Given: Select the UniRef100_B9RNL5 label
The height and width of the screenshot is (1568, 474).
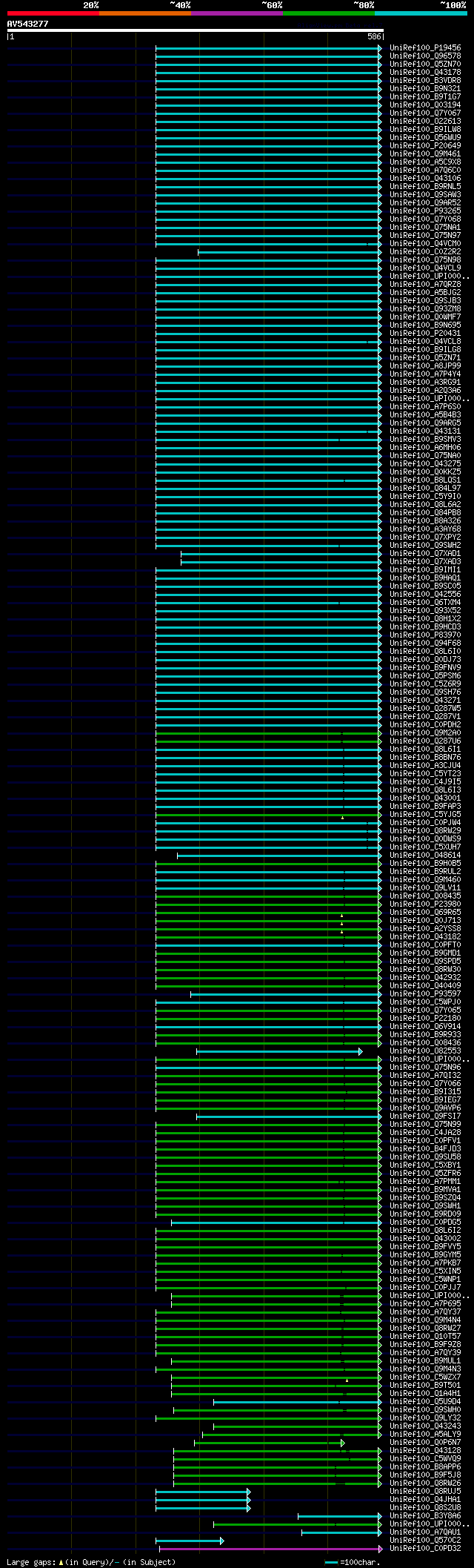Looking at the screenshot, I should pyautogui.click(x=425, y=186).
